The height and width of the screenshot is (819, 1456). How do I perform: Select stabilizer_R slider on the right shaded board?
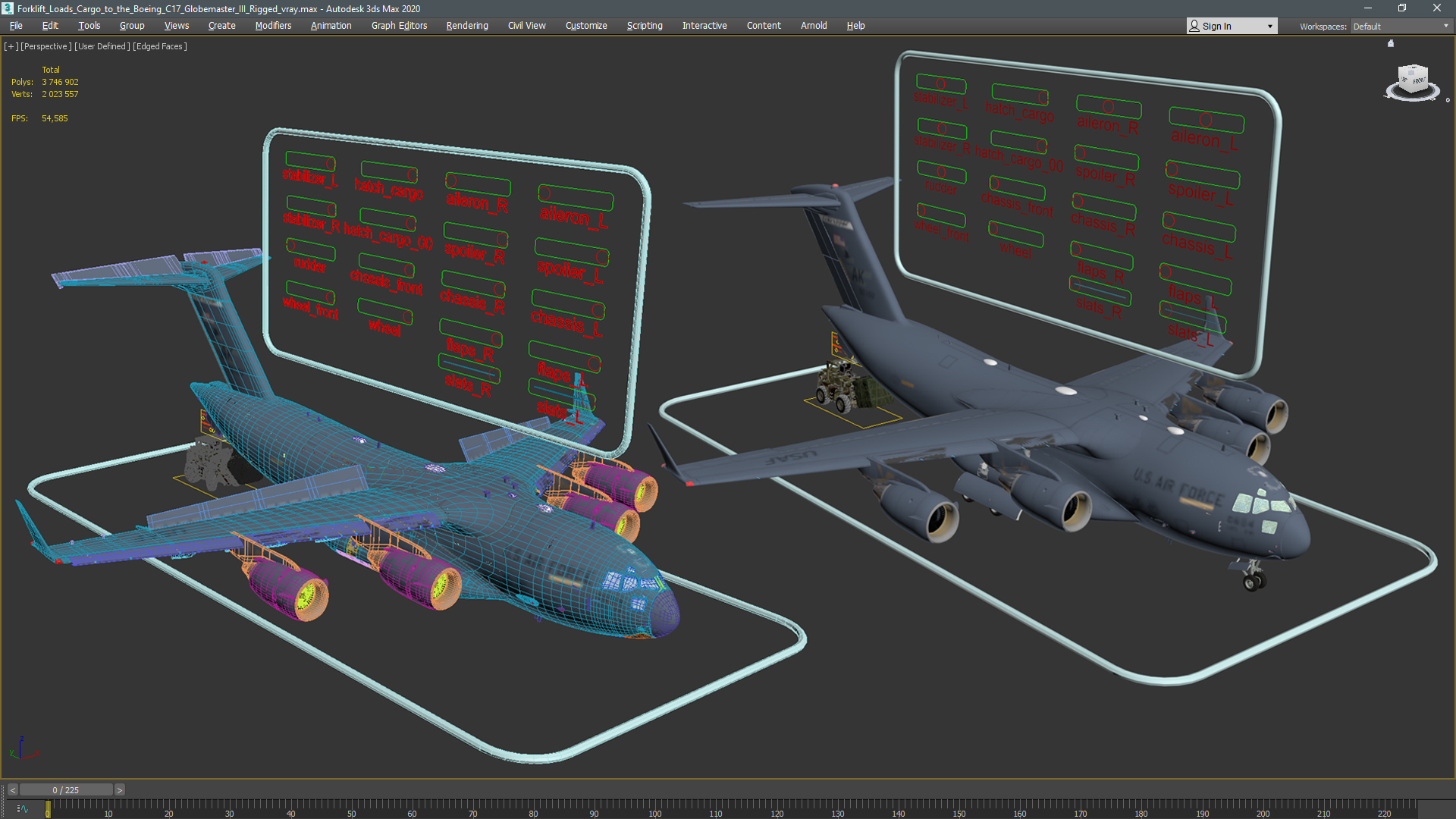click(942, 129)
